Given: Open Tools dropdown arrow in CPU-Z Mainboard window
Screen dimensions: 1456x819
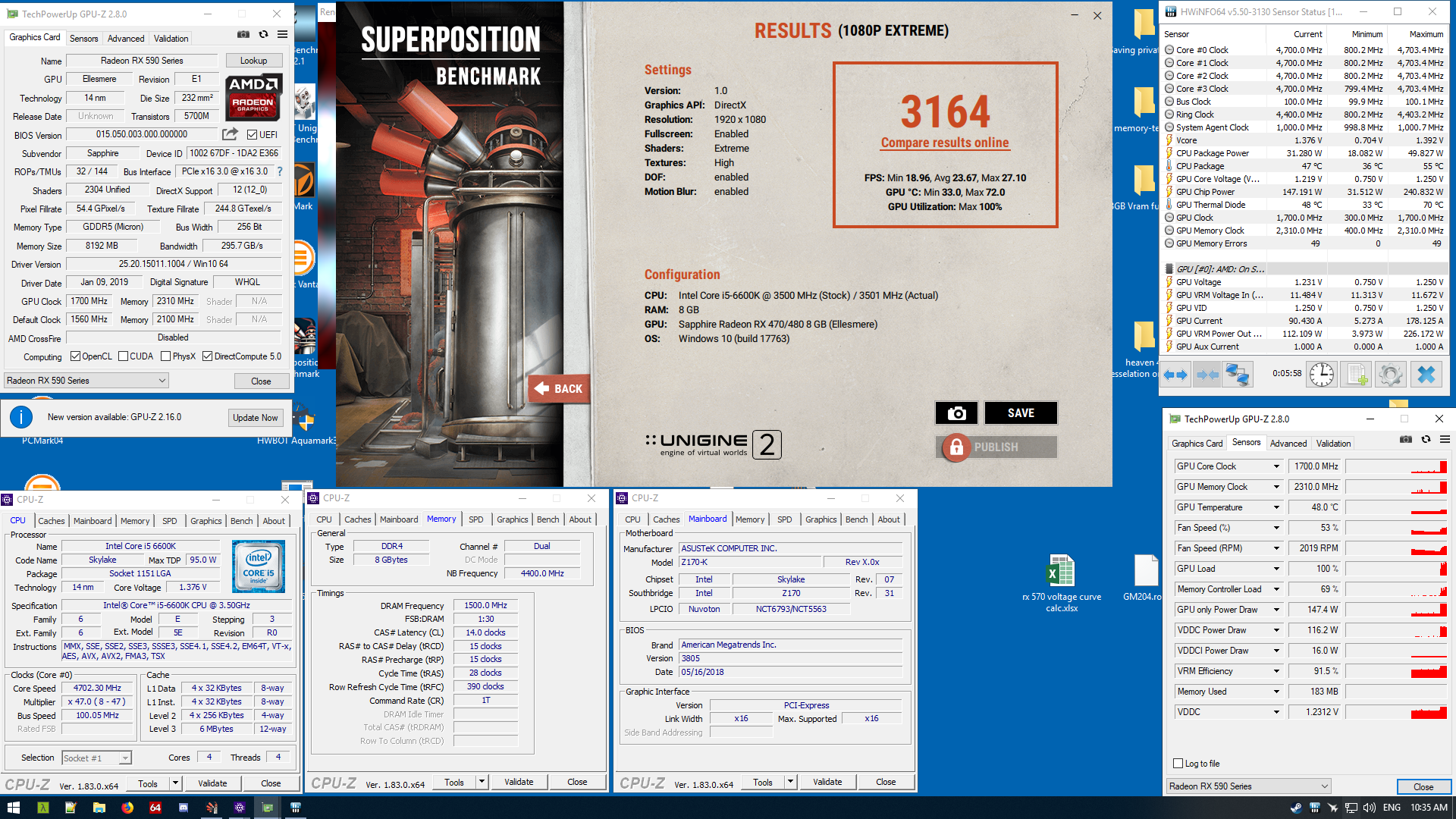Looking at the screenshot, I should tap(790, 782).
